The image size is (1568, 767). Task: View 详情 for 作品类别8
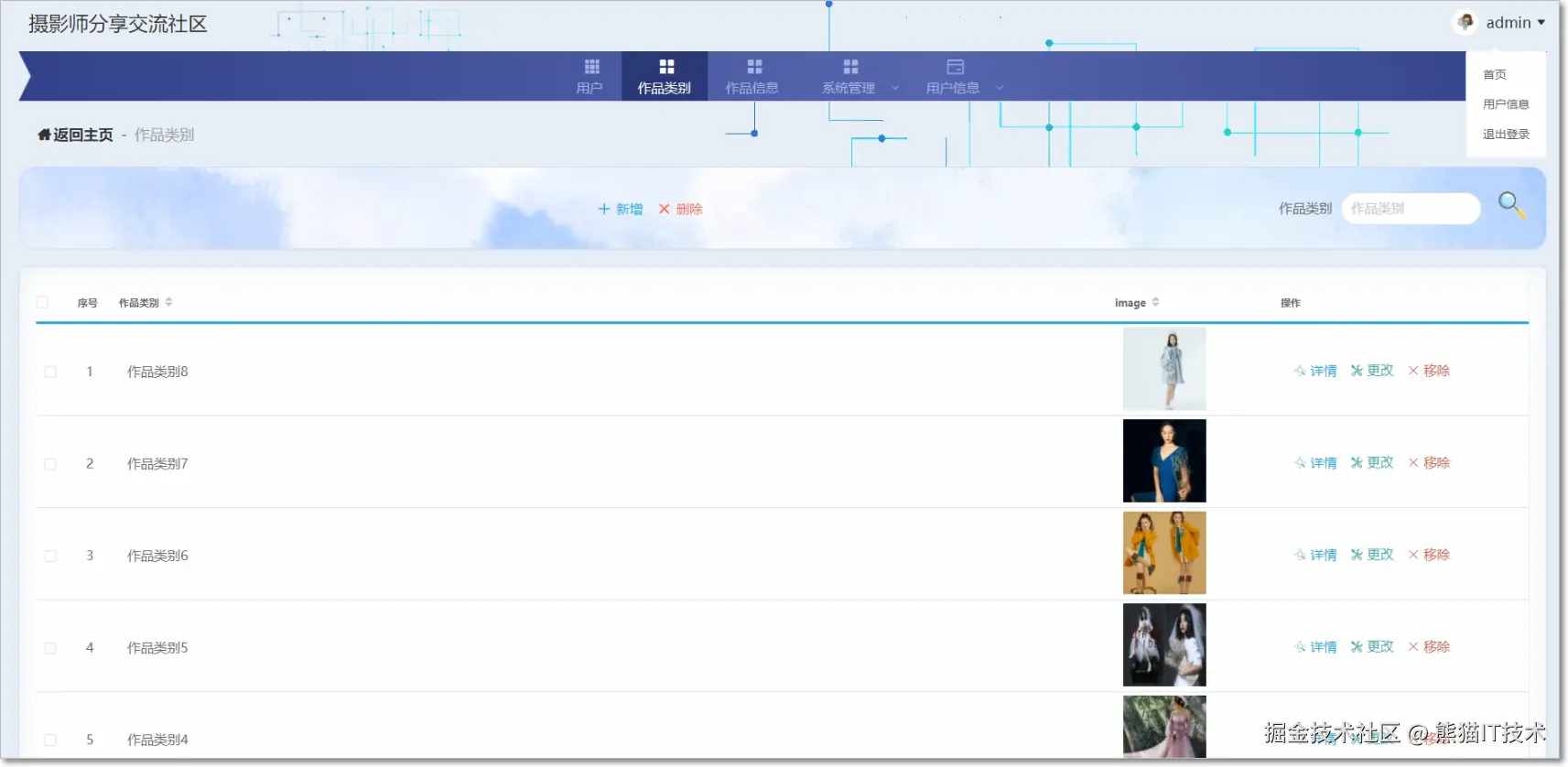(1315, 371)
